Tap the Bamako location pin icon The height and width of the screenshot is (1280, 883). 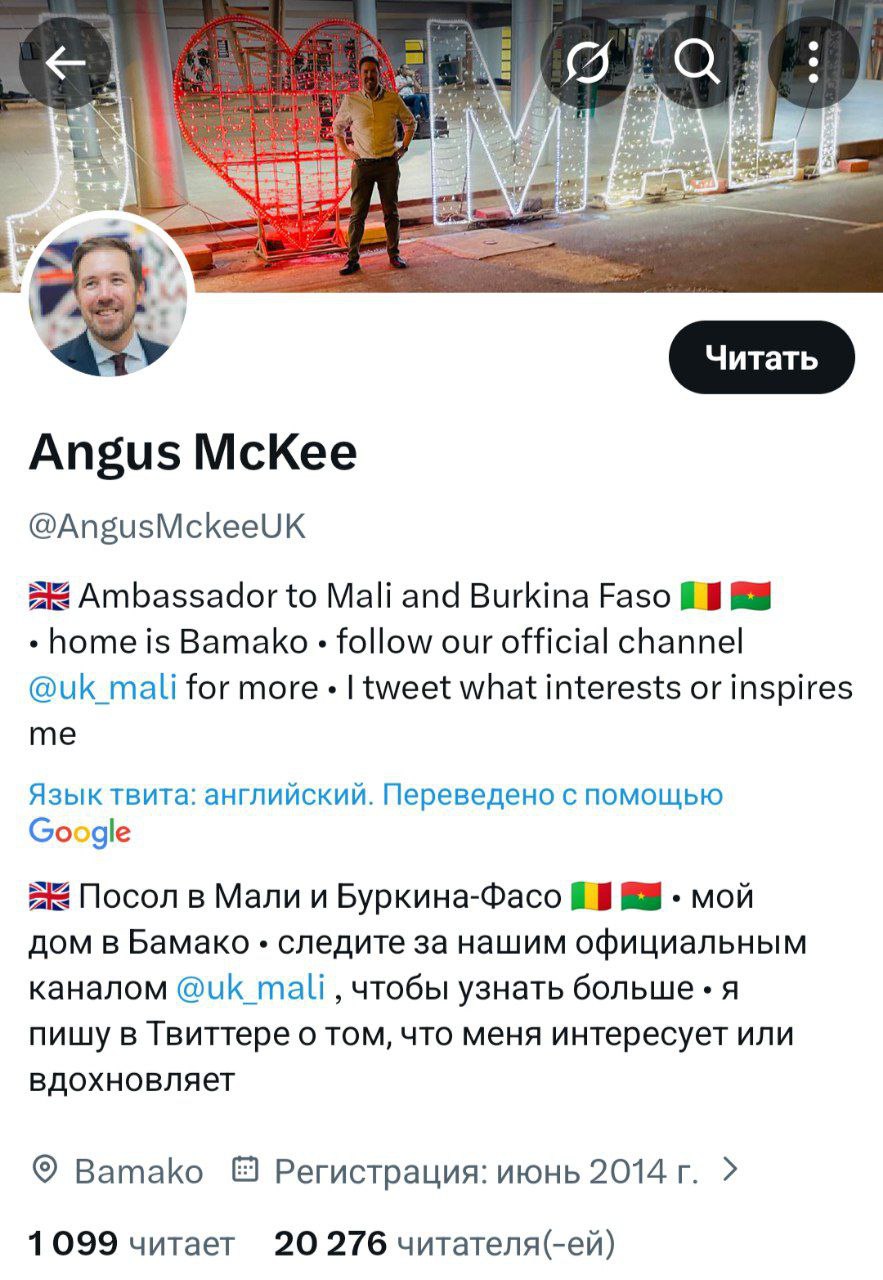click(x=45, y=1169)
